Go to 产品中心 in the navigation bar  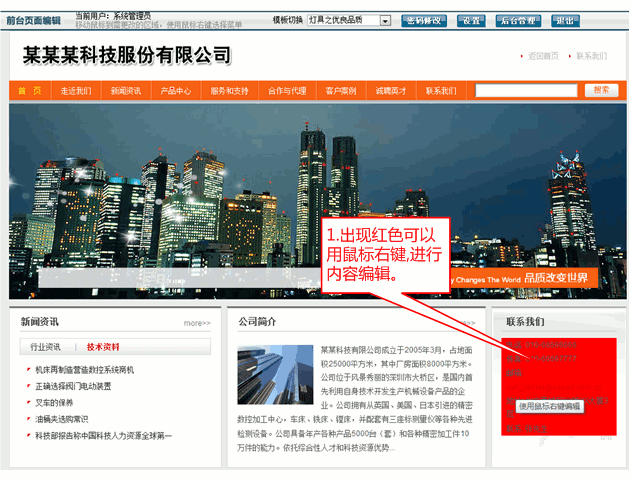(176, 90)
